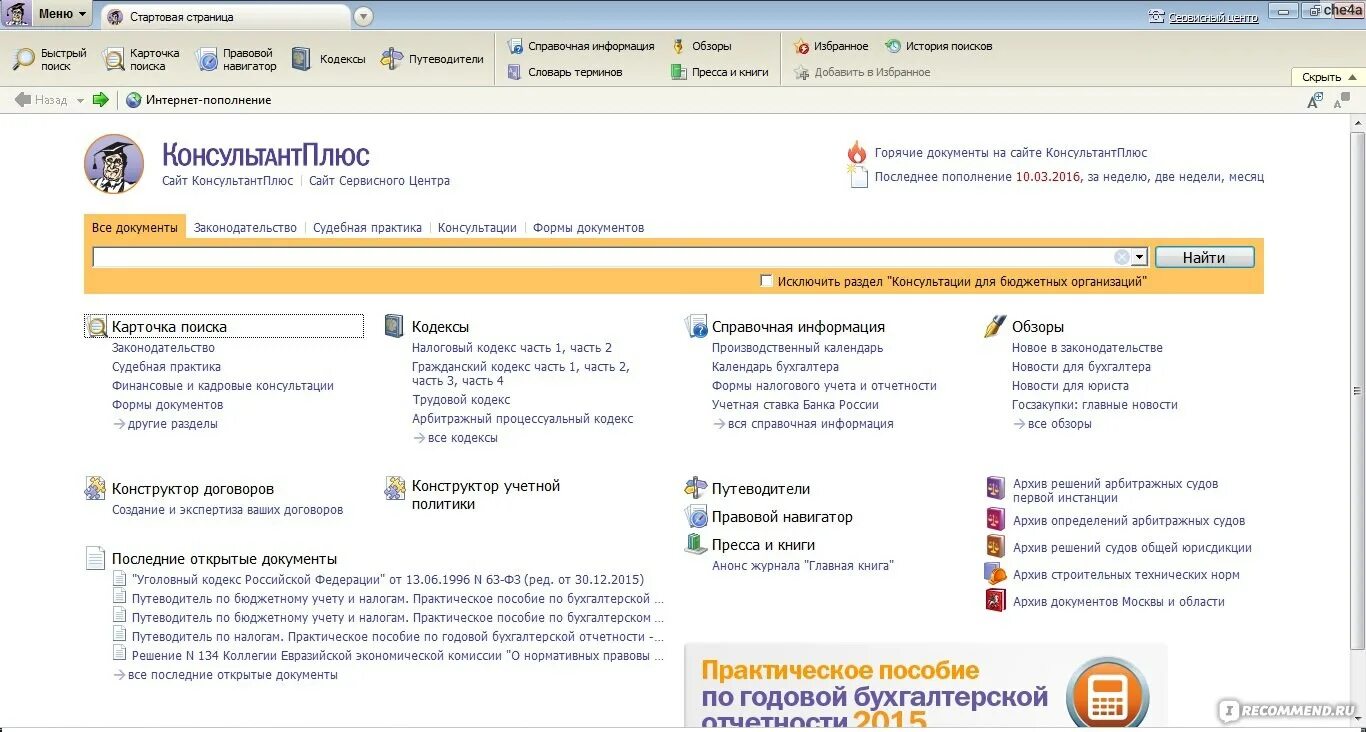Expand все кодексы list
The height and width of the screenshot is (732, 1366).
tap(462, 438)
